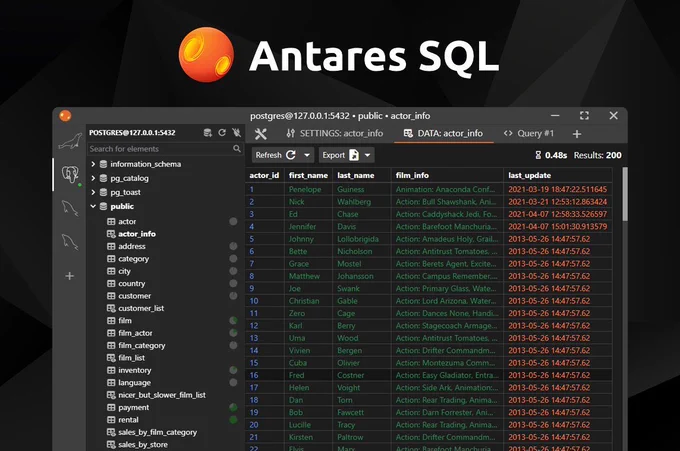Click the table icon beside actor
The height and width of the screenshot is (451, 680).
click(111, 222)
